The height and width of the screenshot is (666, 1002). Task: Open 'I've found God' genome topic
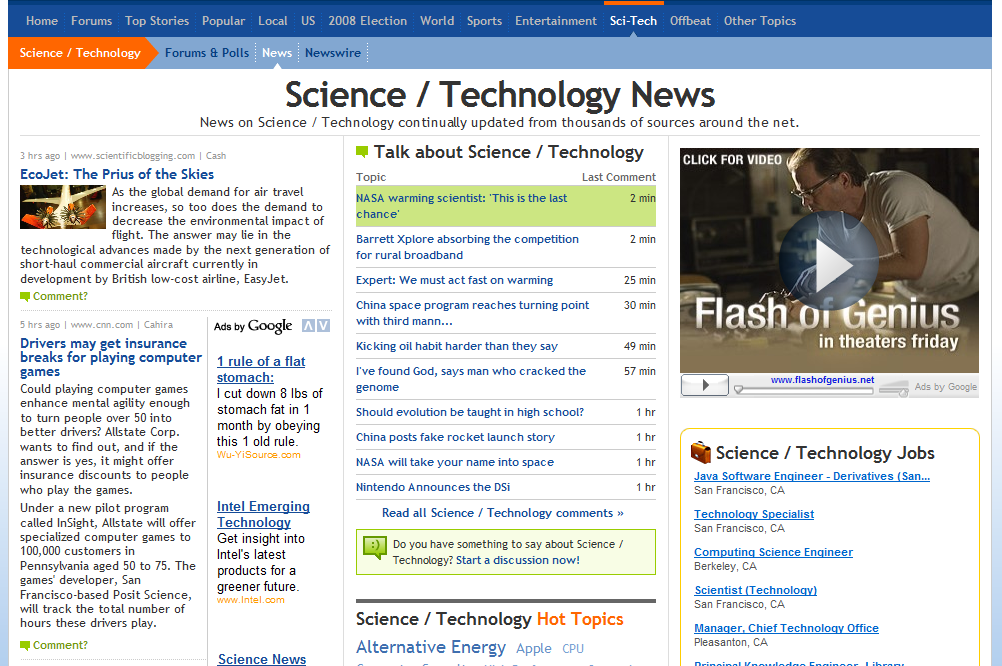point(471,379)
